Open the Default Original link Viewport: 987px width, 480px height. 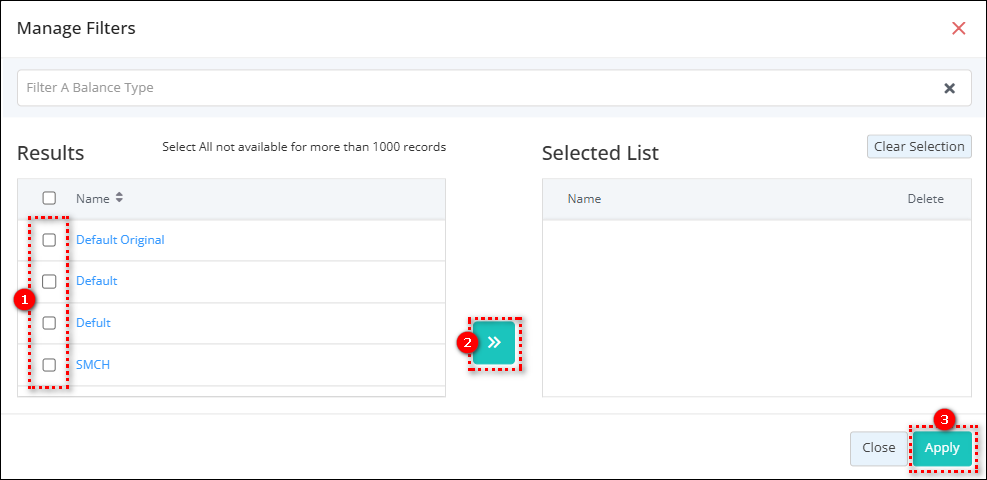coord(120,240)
